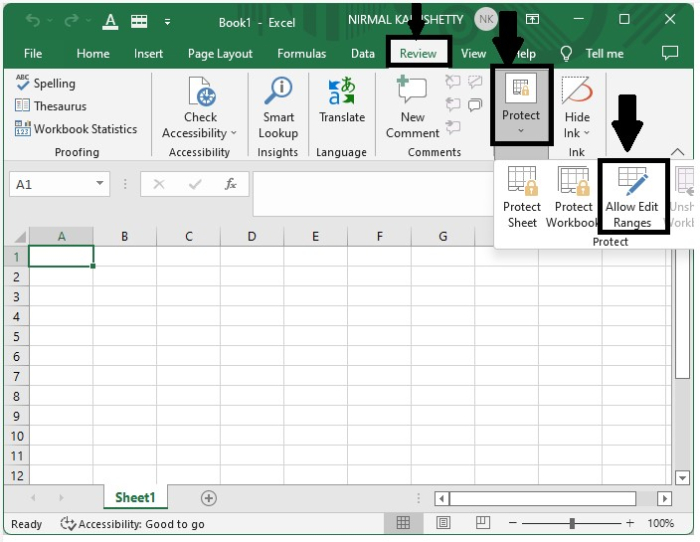
Task: Switch to Page Layout view in status bar
Action: point(443,523)
